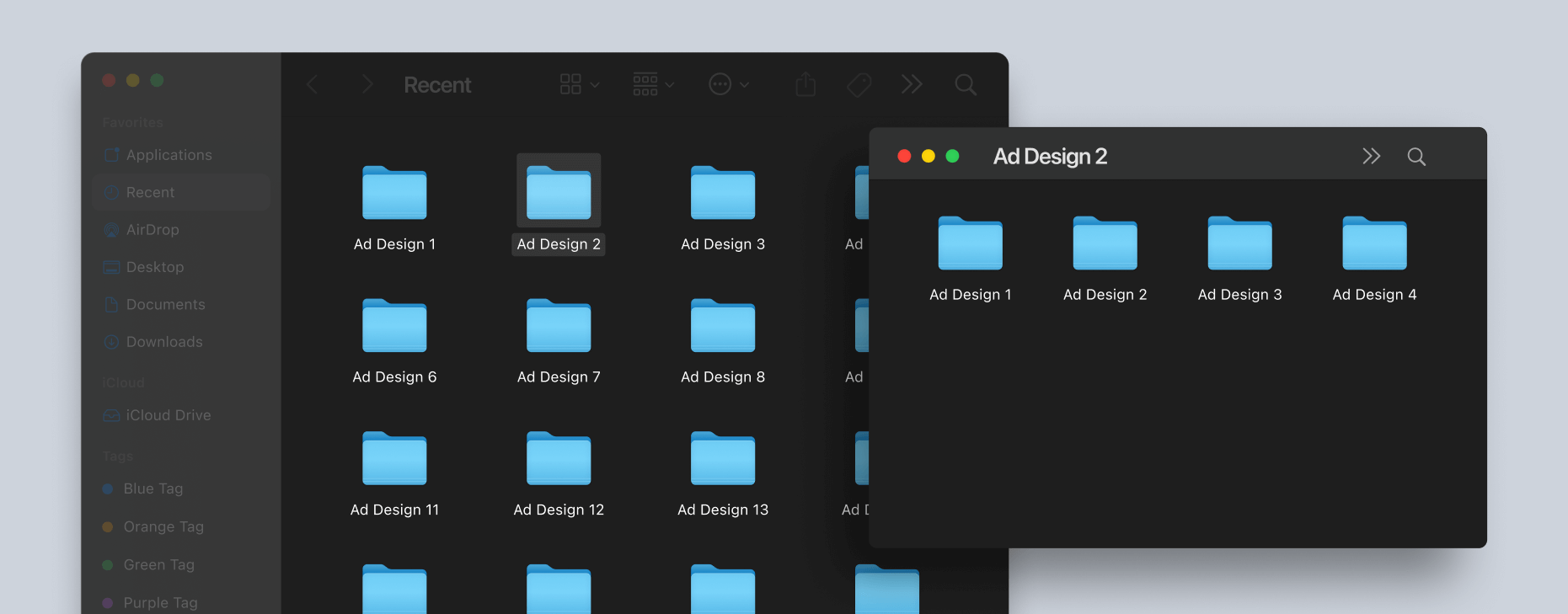Select the Ad Design 12 folder
The image size is (1568, 614).
(559, 458)
